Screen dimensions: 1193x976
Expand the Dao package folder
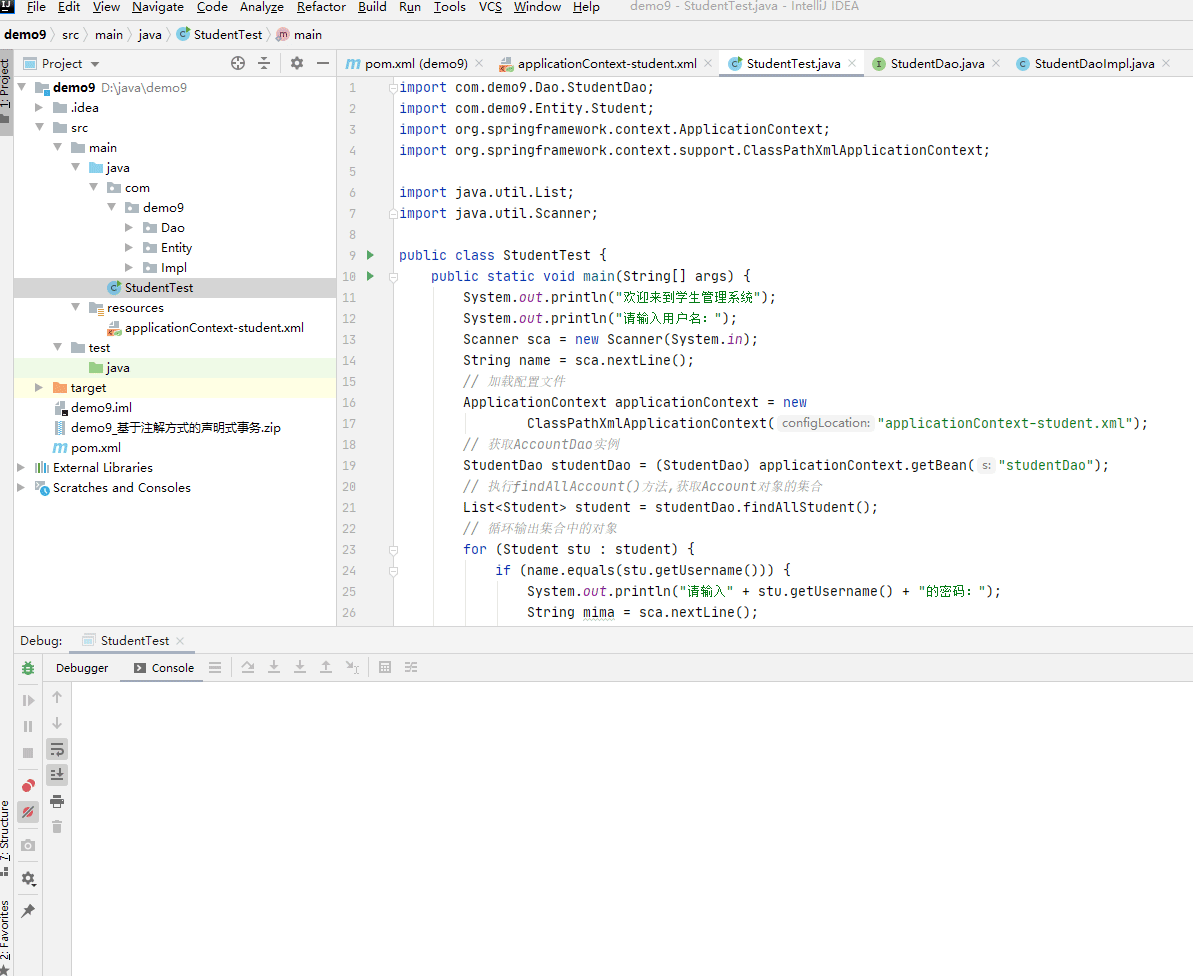[129, 228]
